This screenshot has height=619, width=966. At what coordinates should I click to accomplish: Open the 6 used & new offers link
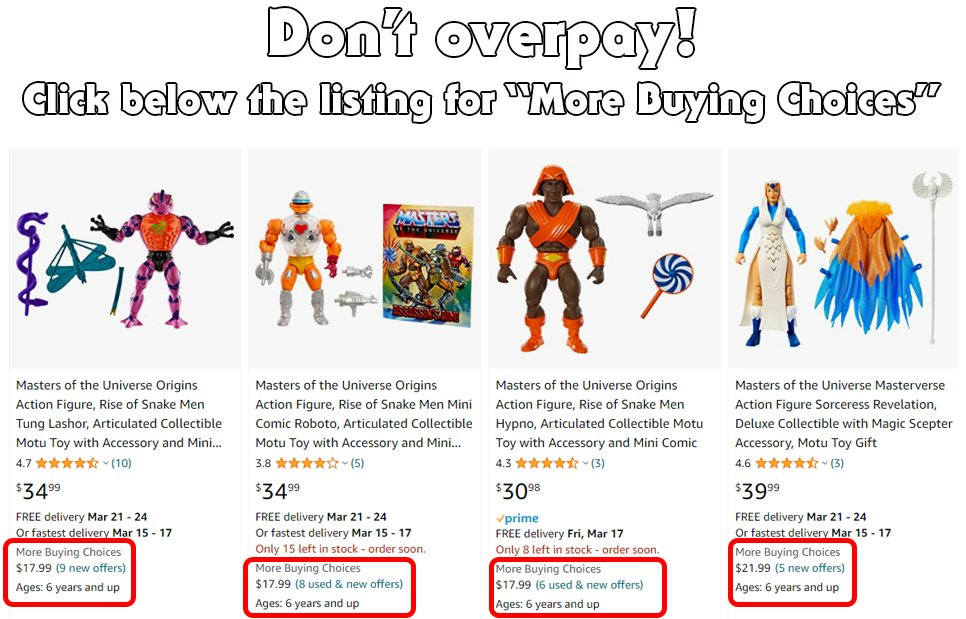(x=589, y=585)
